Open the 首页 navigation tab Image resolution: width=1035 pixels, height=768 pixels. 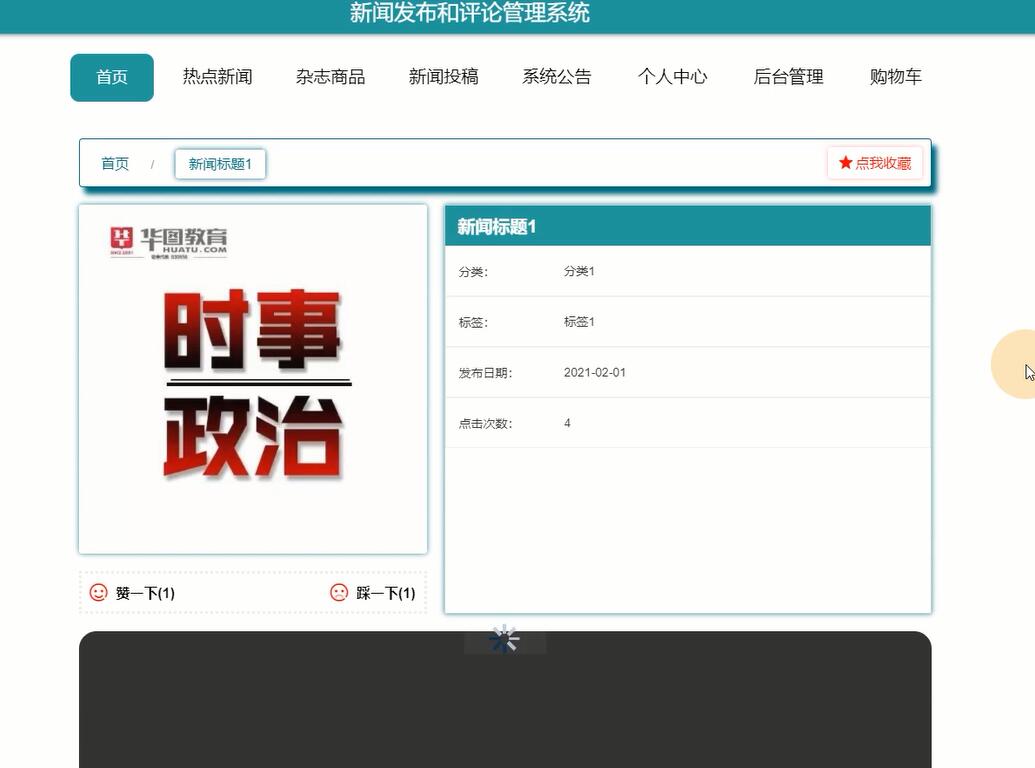[x=112, y=77]
